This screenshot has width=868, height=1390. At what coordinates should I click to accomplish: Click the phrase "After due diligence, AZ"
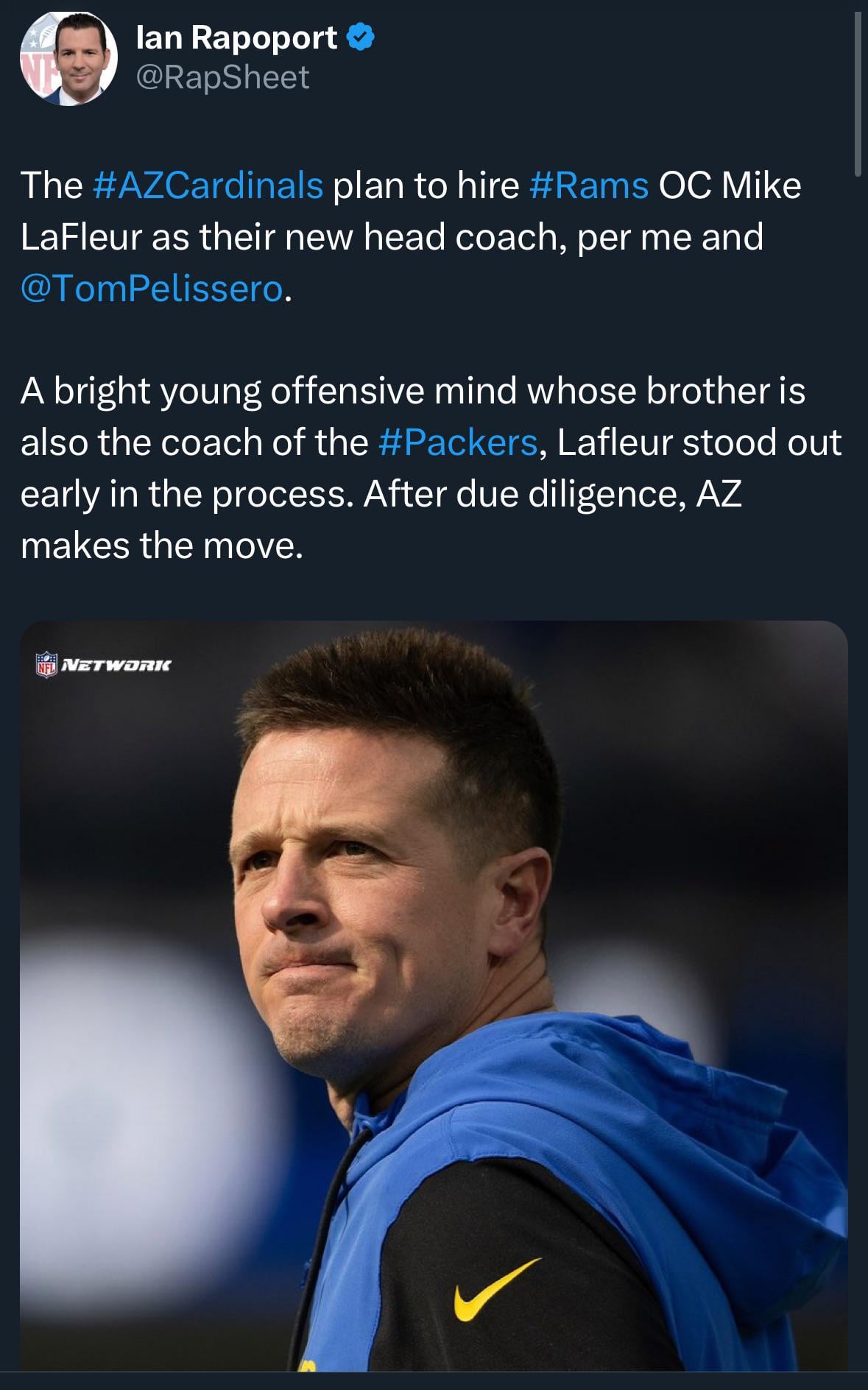click(x=552, y=494)
